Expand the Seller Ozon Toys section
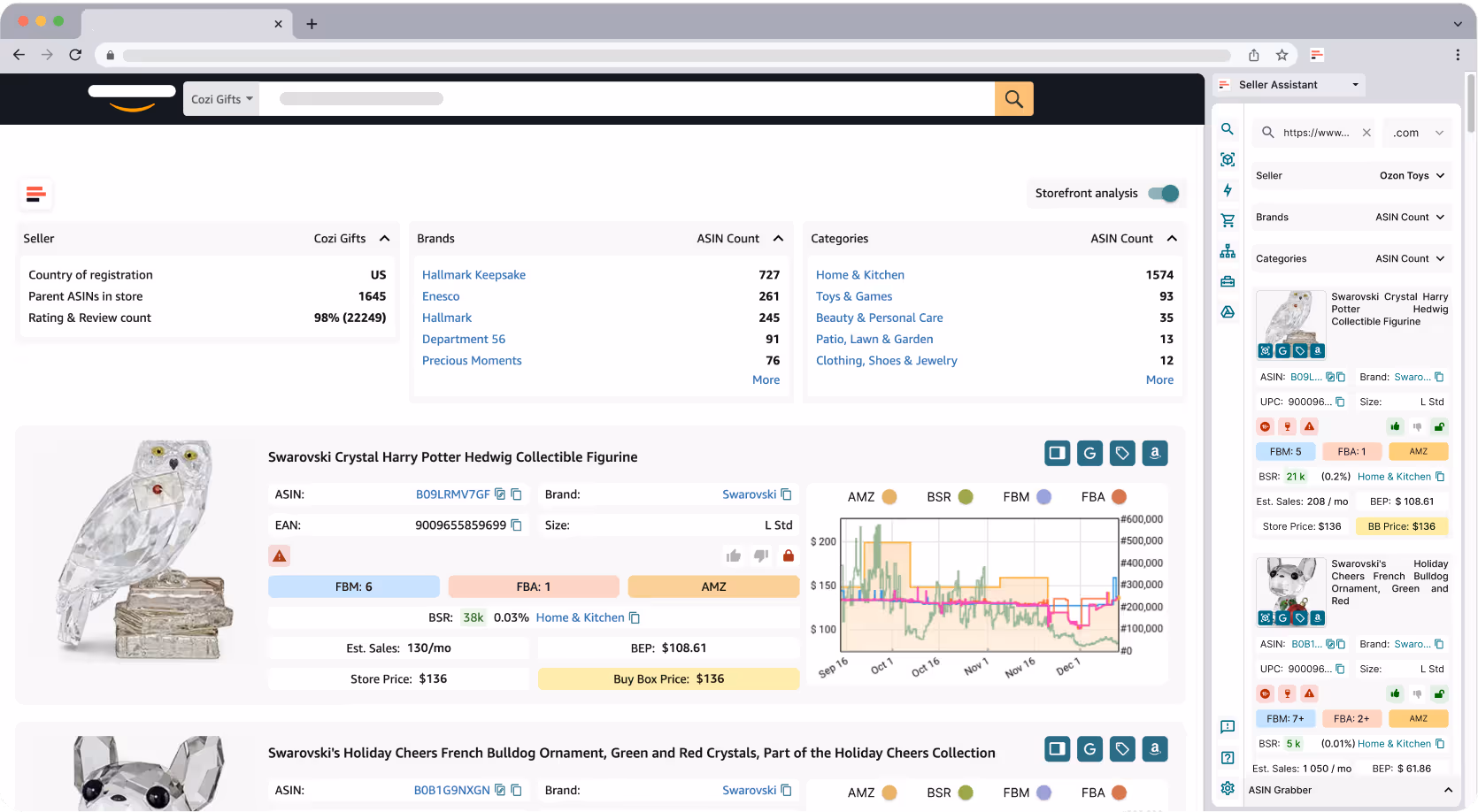Viewport: 1478px width, 812px height. (x=1440, y=176)
